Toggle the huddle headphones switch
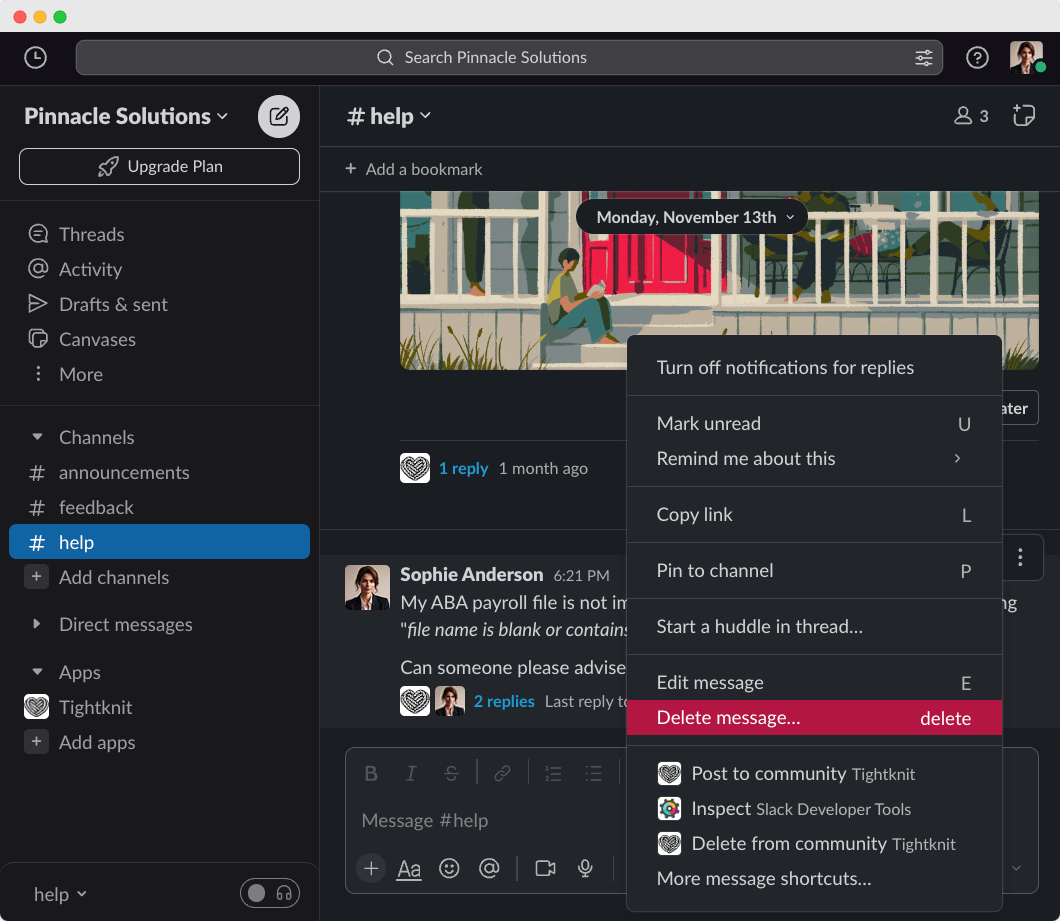The height and width of the screenshot is (921, 1060). pos(270,893)
